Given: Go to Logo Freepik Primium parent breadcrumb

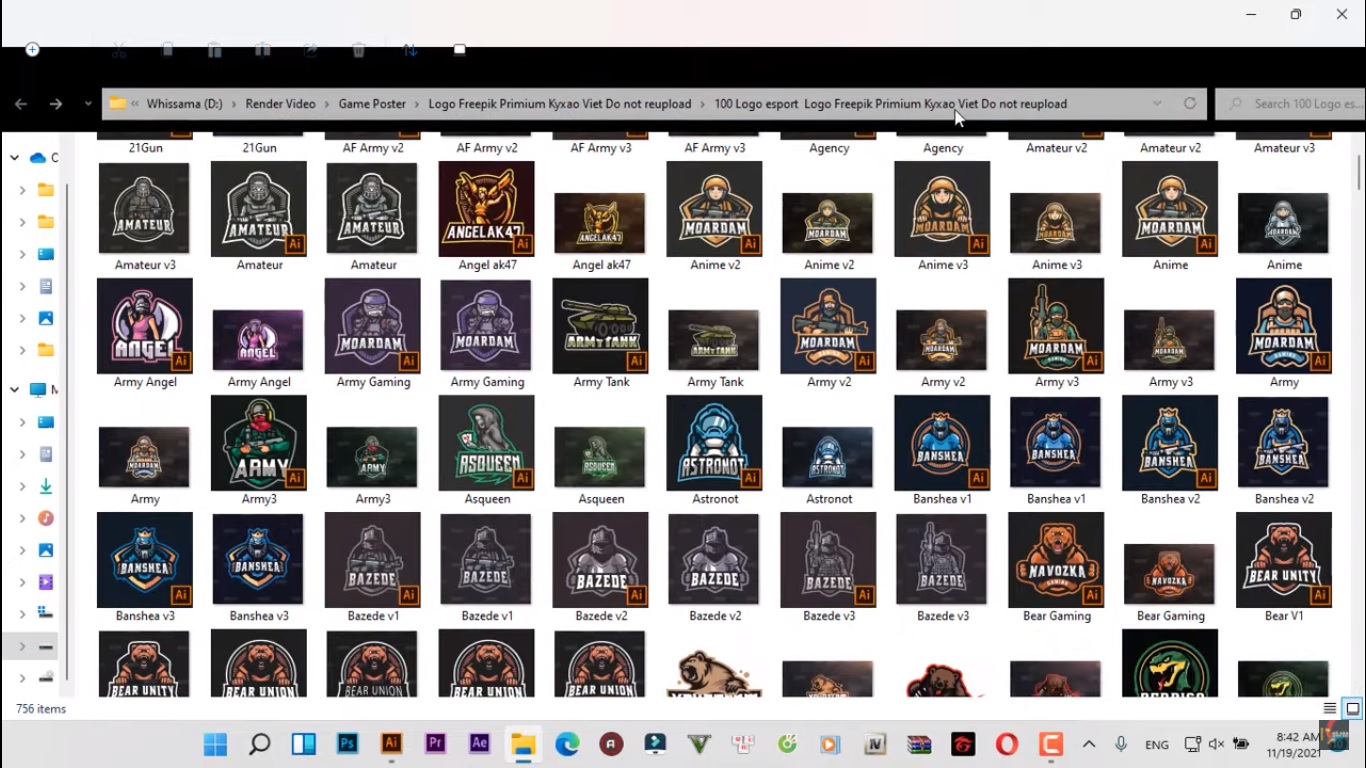Looking at the screenshot, I should [x=560, y=104].
